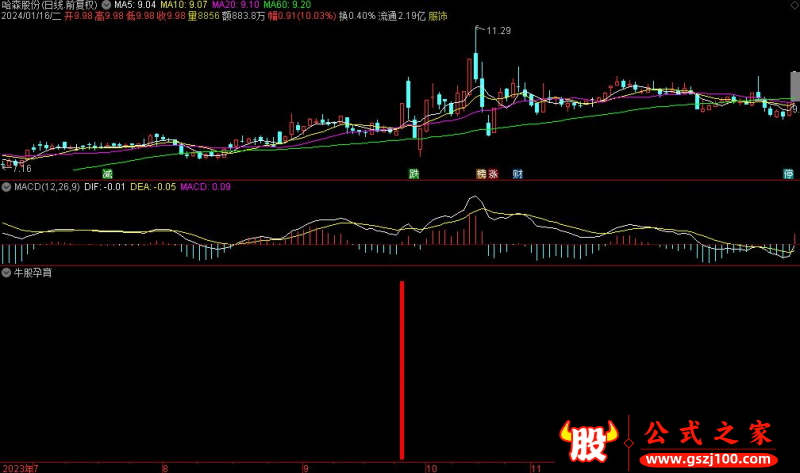
Task: Click the 收9.98 close price text
Action: 171,16
